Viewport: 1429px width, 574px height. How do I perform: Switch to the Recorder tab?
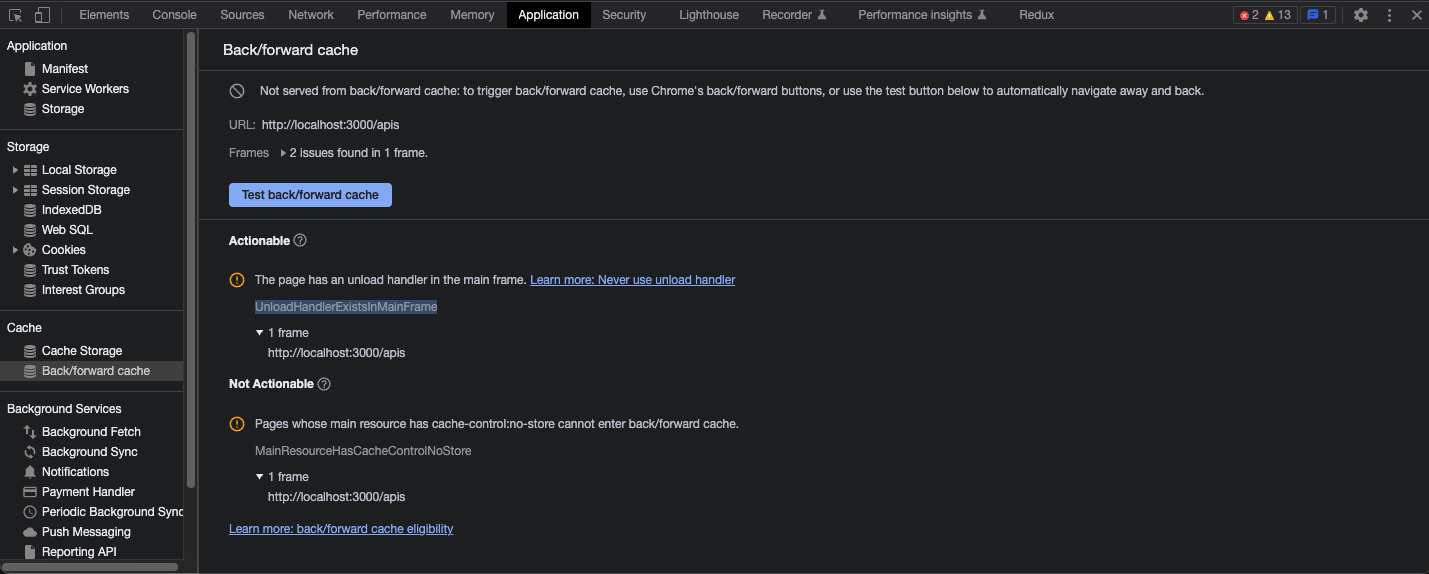[795, 15]
